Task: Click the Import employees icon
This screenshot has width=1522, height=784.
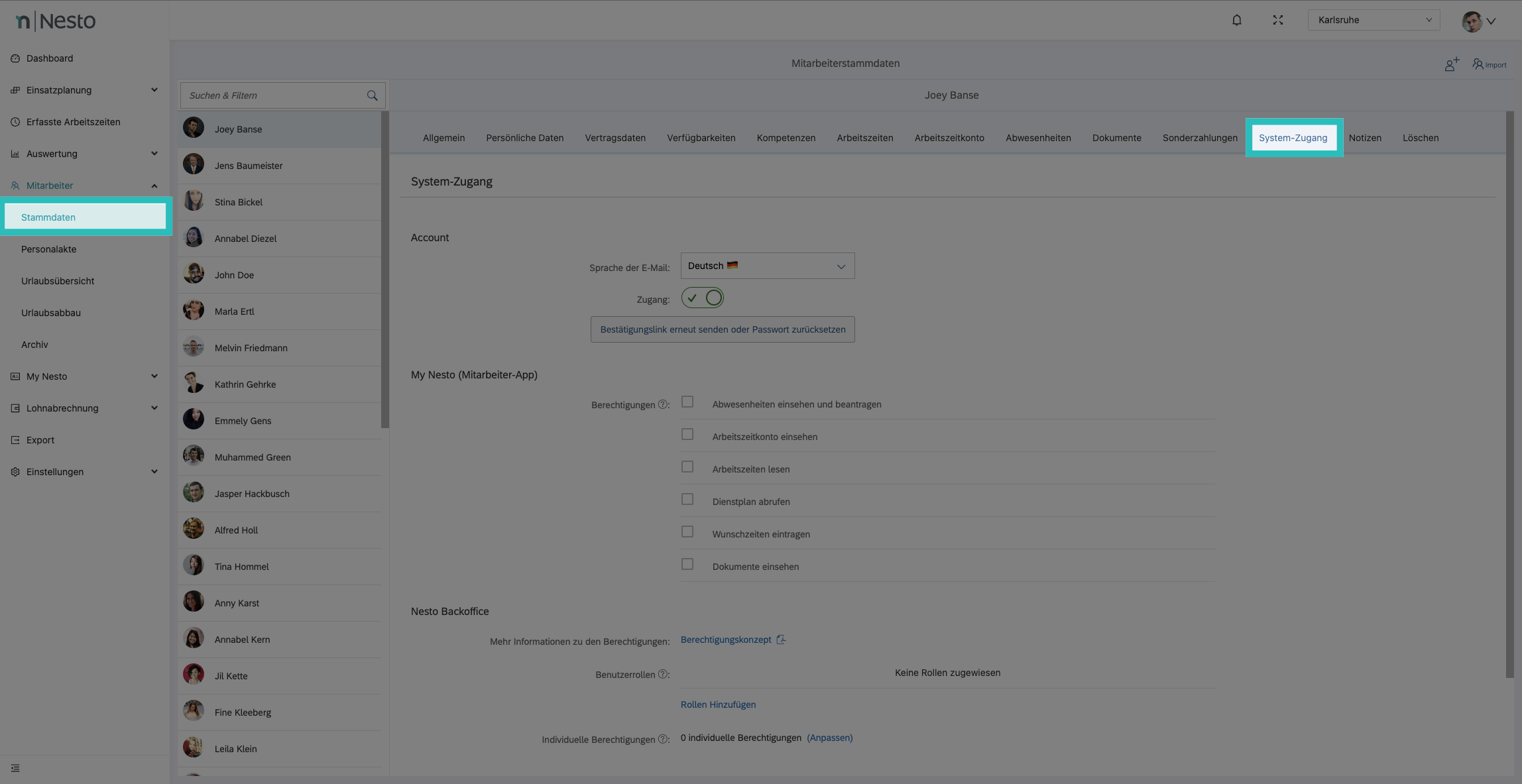Action: [1489, 64]
